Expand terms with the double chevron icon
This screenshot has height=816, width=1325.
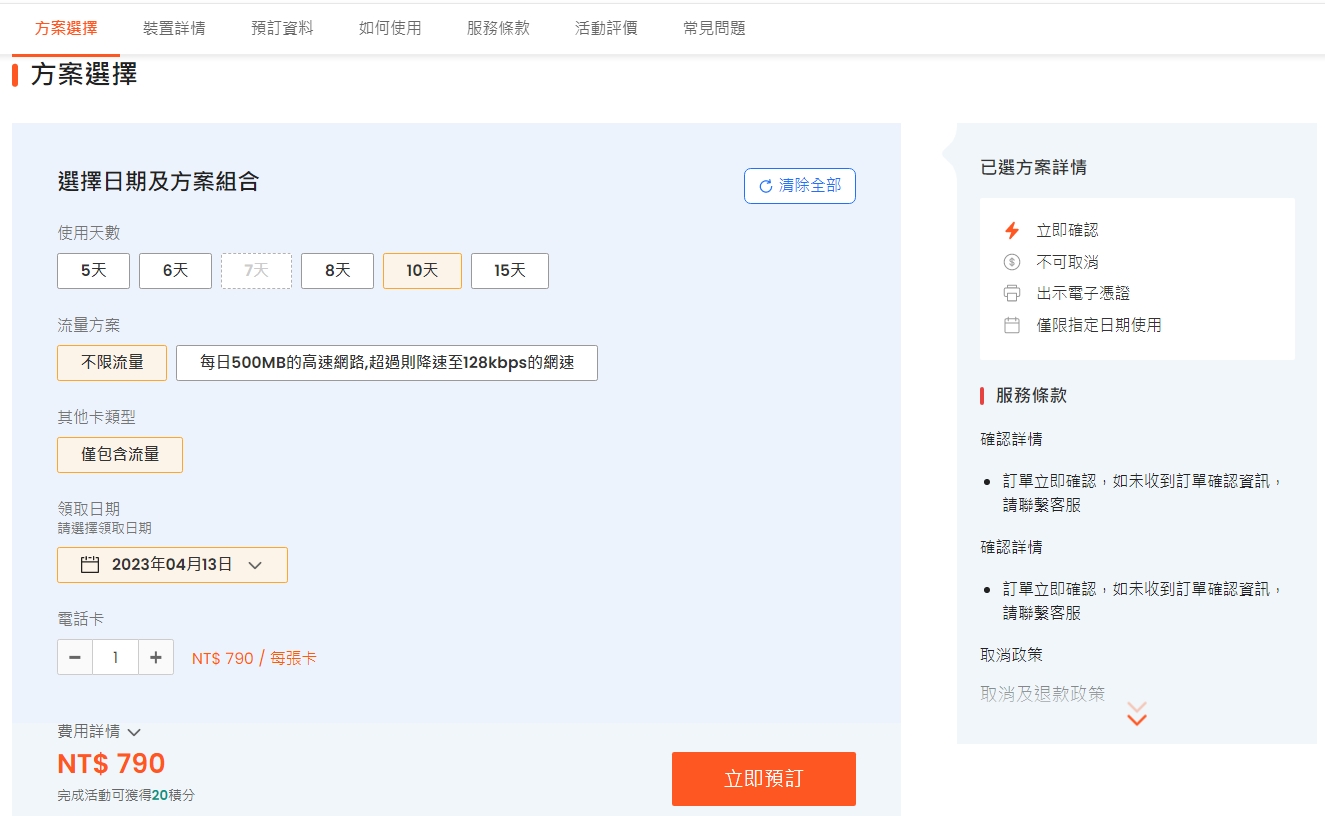tap(1137, 713)
